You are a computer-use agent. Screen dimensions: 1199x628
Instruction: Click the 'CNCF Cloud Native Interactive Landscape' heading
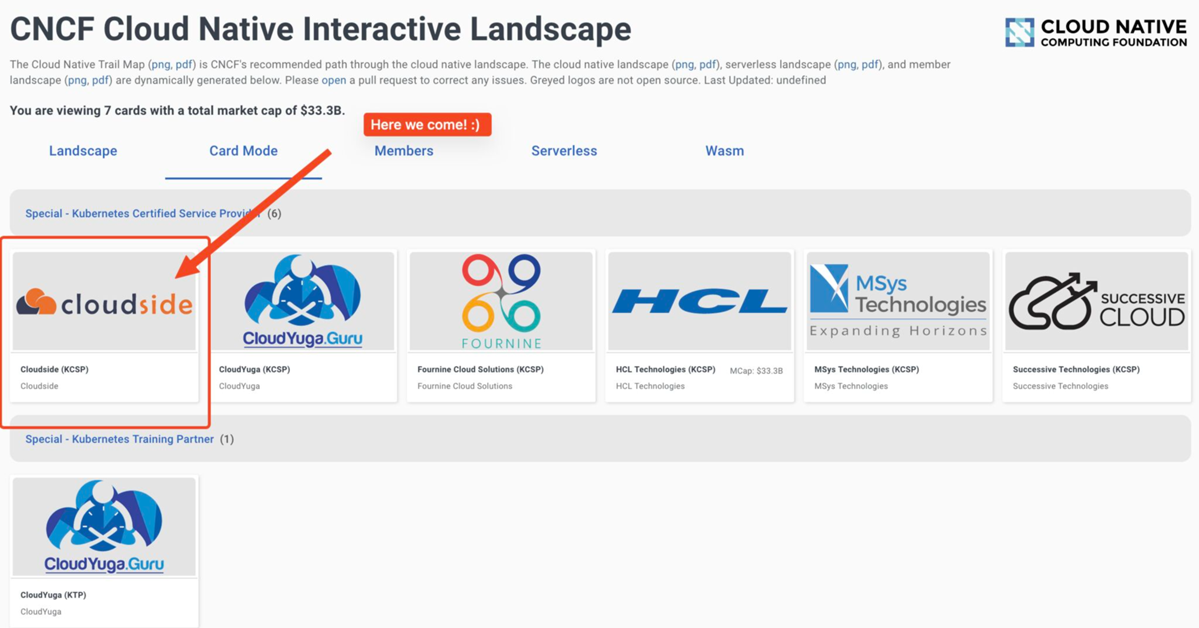(320, 29)
